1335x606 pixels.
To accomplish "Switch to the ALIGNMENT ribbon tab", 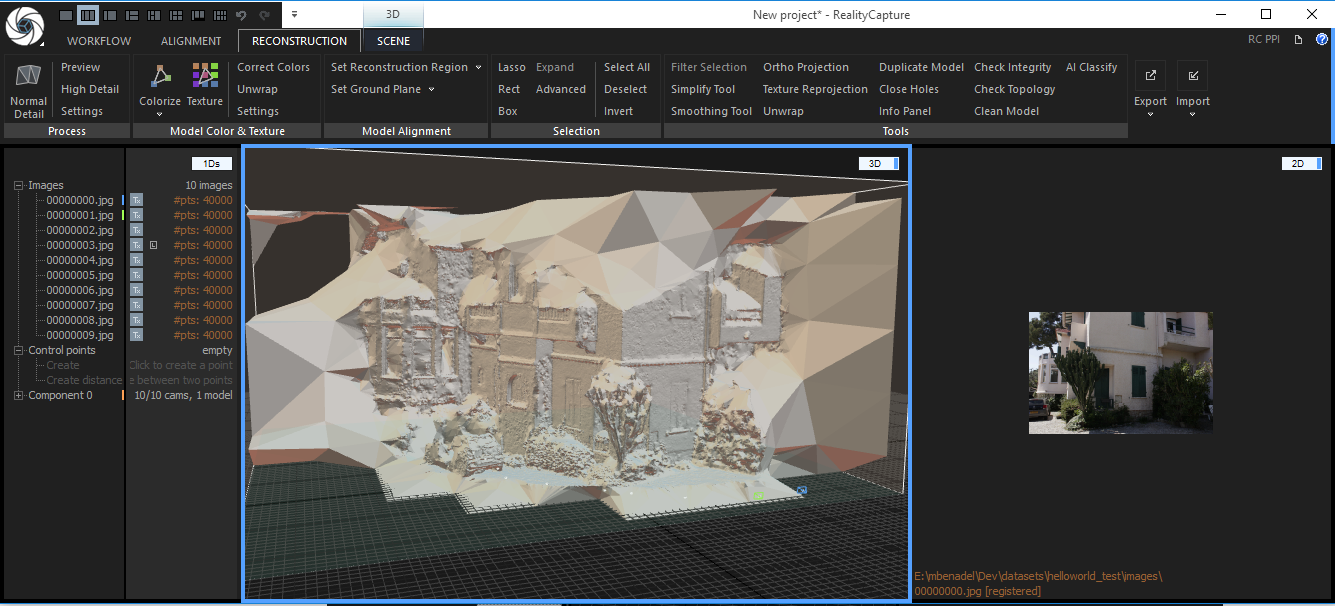I will click(191, 41).
